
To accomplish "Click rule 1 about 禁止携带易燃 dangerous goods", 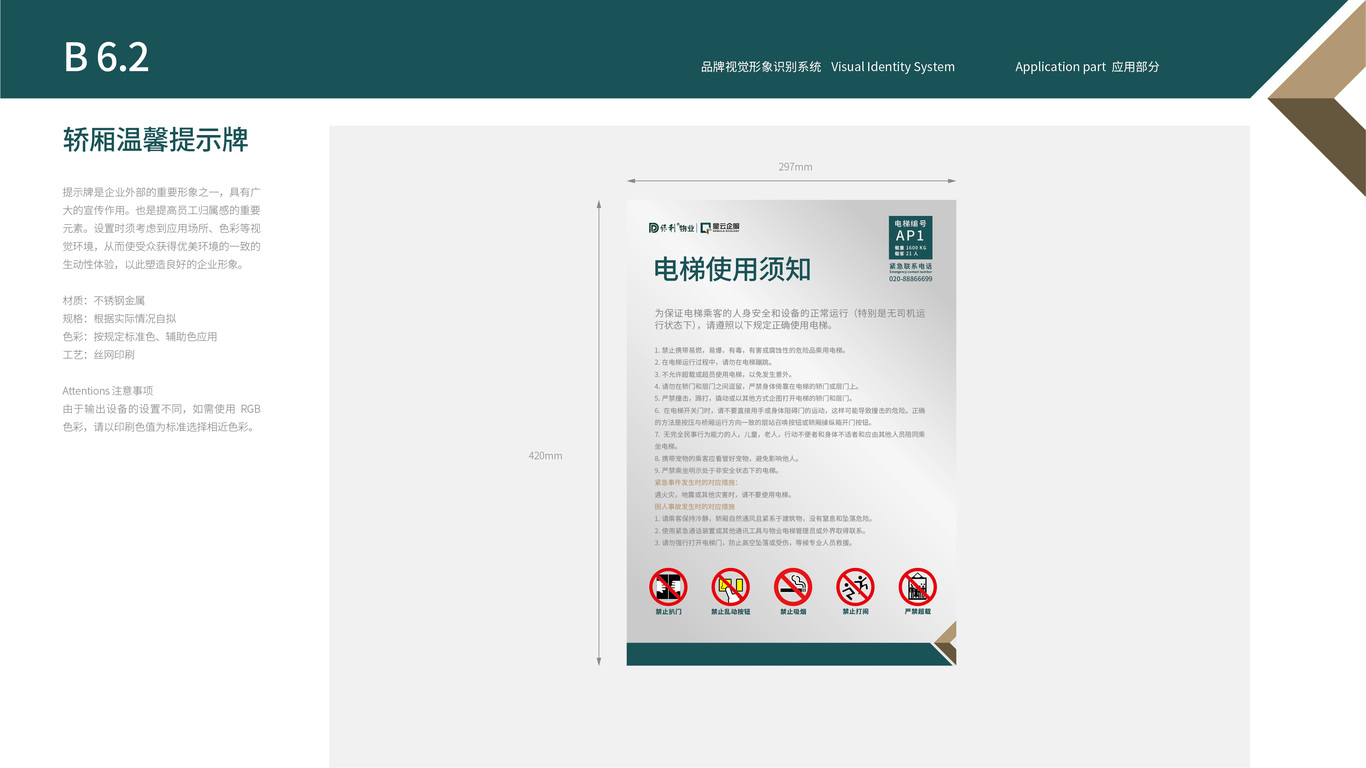I will tap(751, 351).
